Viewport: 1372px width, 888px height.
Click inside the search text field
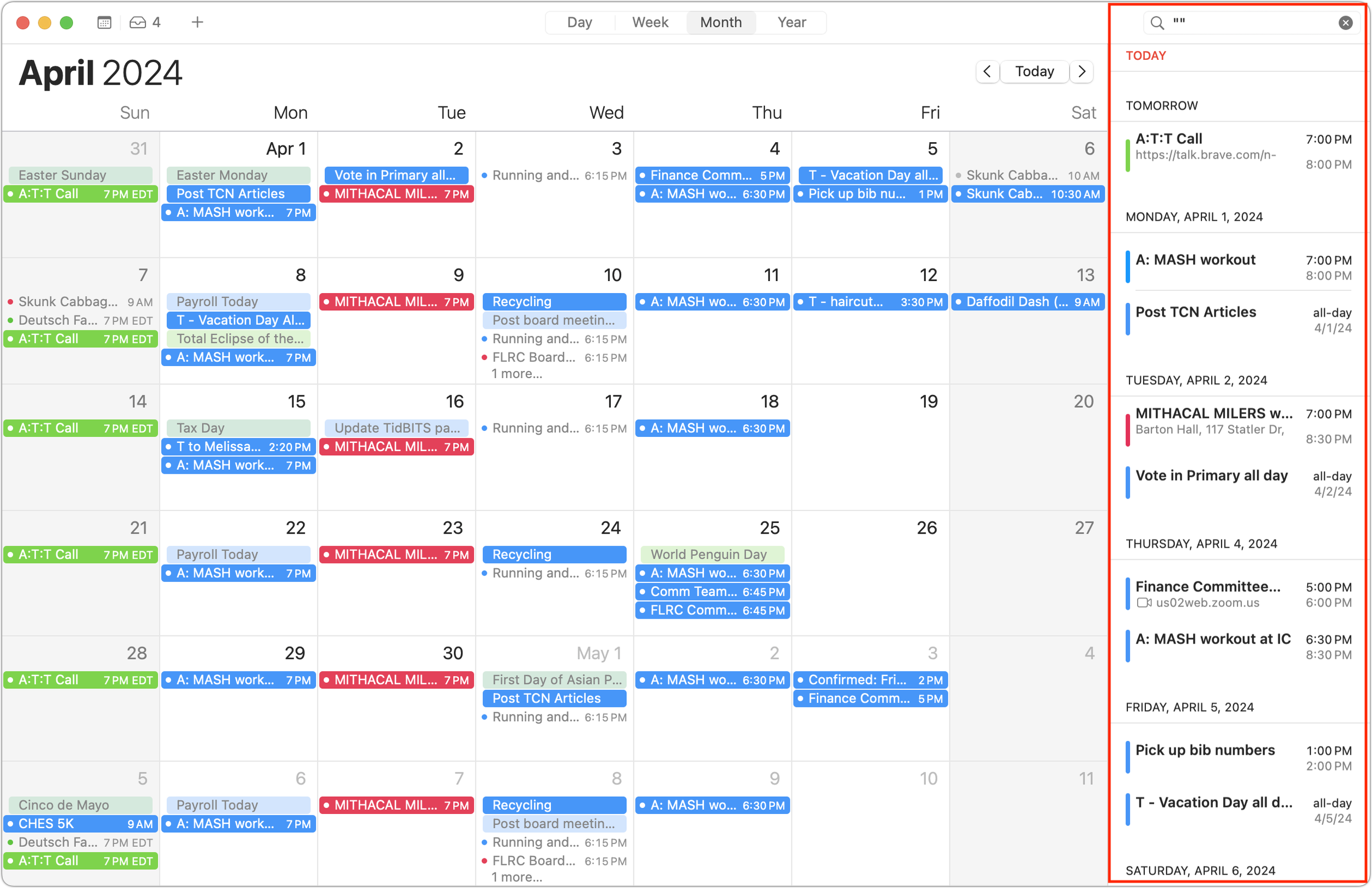click(1251, 23)
